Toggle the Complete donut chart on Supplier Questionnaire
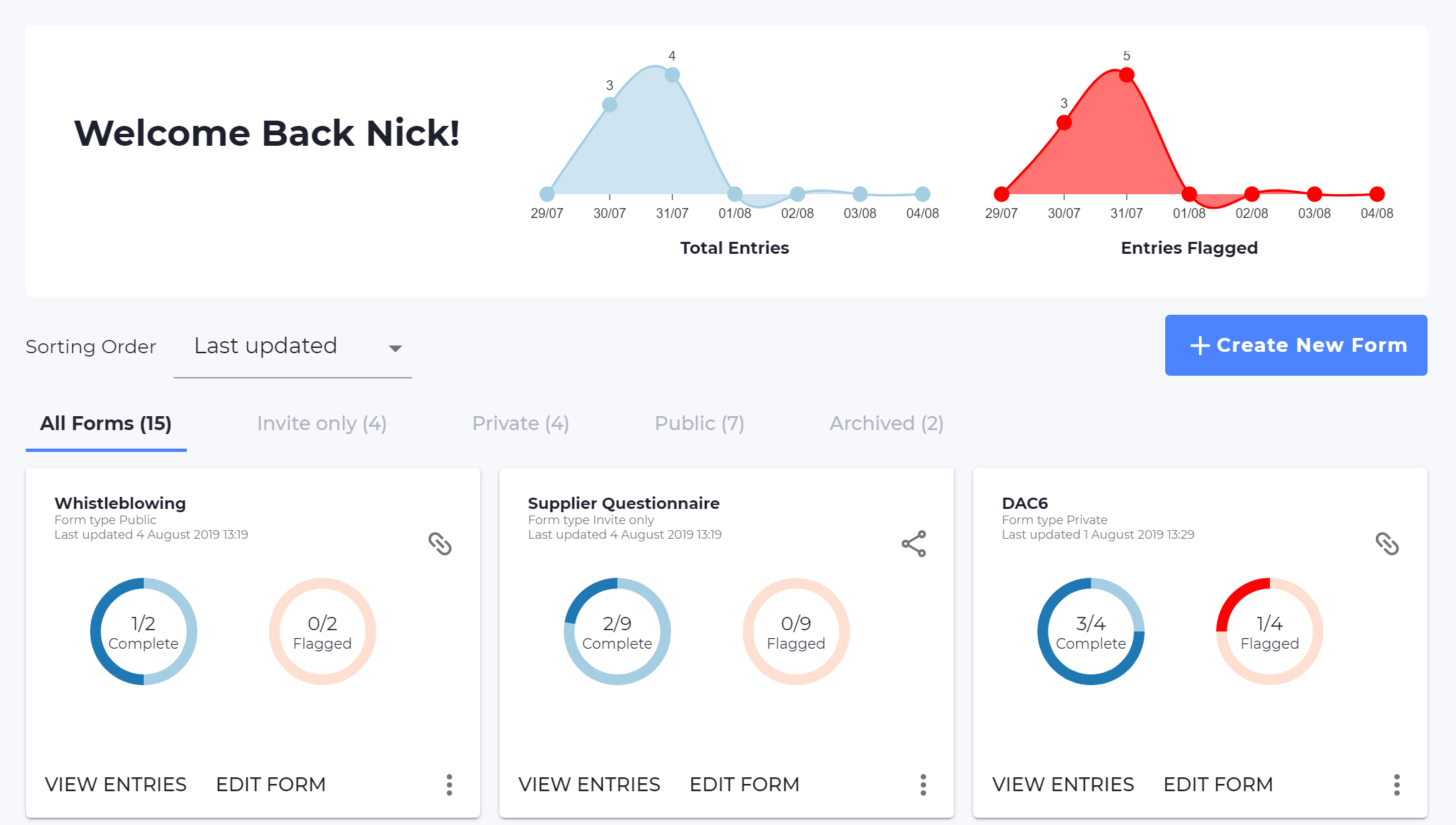1456x825 pixels. pos(617,632)
